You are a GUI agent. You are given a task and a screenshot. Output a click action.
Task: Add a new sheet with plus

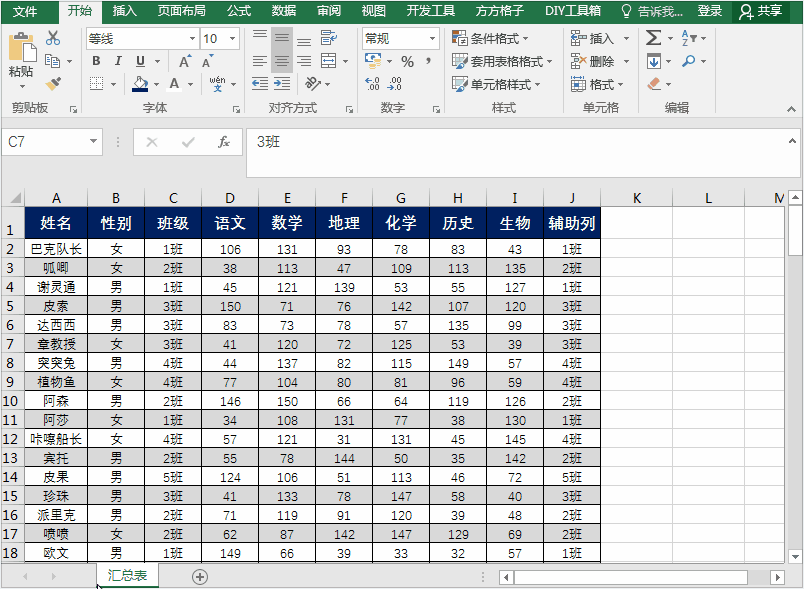(x=199, y=577)
